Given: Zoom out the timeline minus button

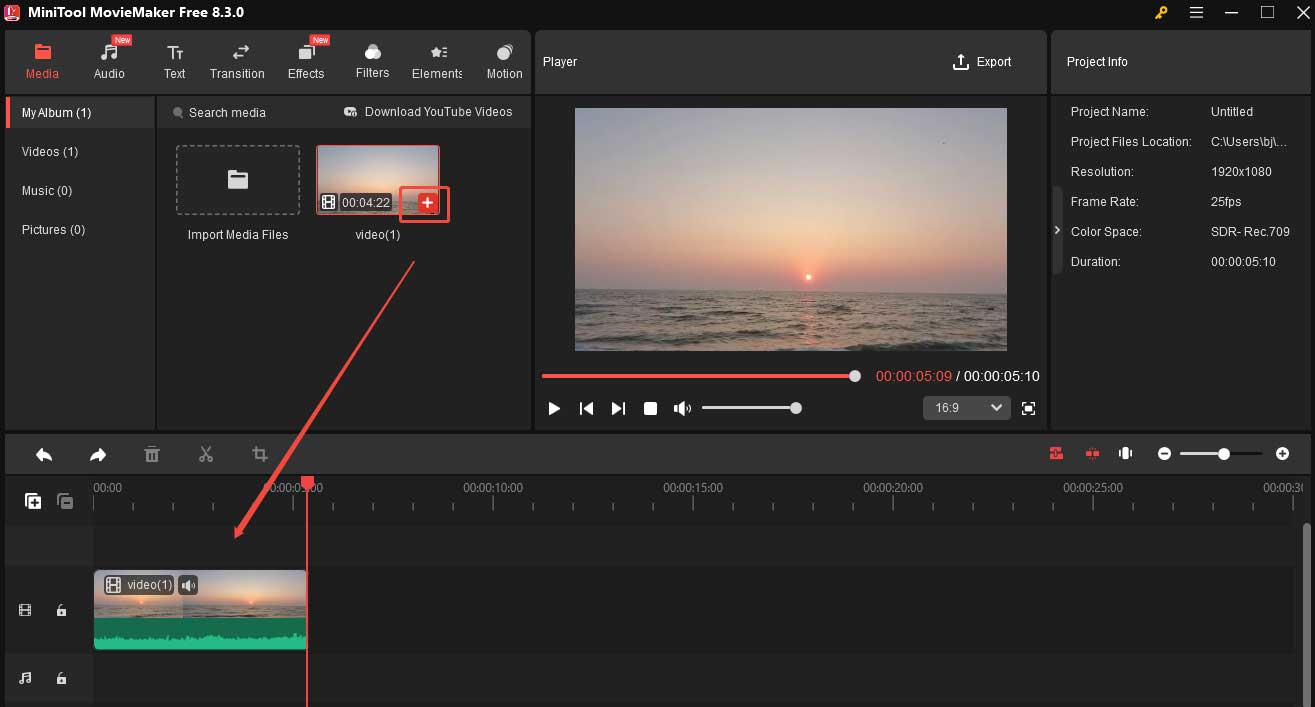Looking at the screenshot, I should [x=1164, y=454].
